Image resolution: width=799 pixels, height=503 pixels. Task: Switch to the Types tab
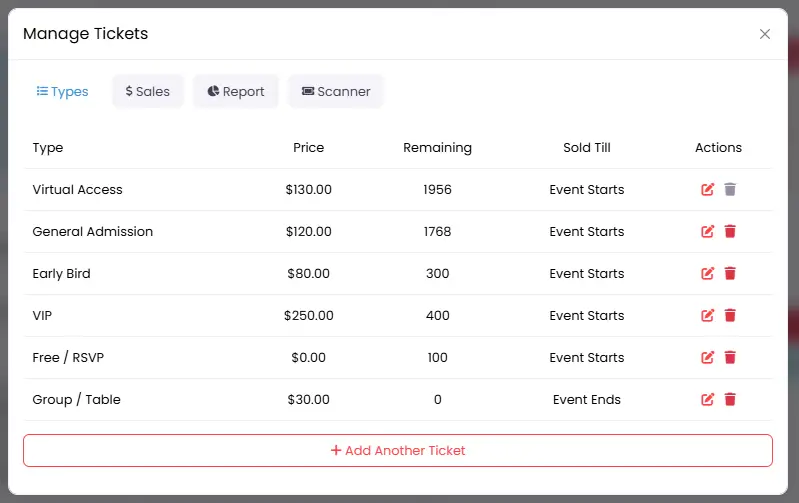tap(62, 91)
